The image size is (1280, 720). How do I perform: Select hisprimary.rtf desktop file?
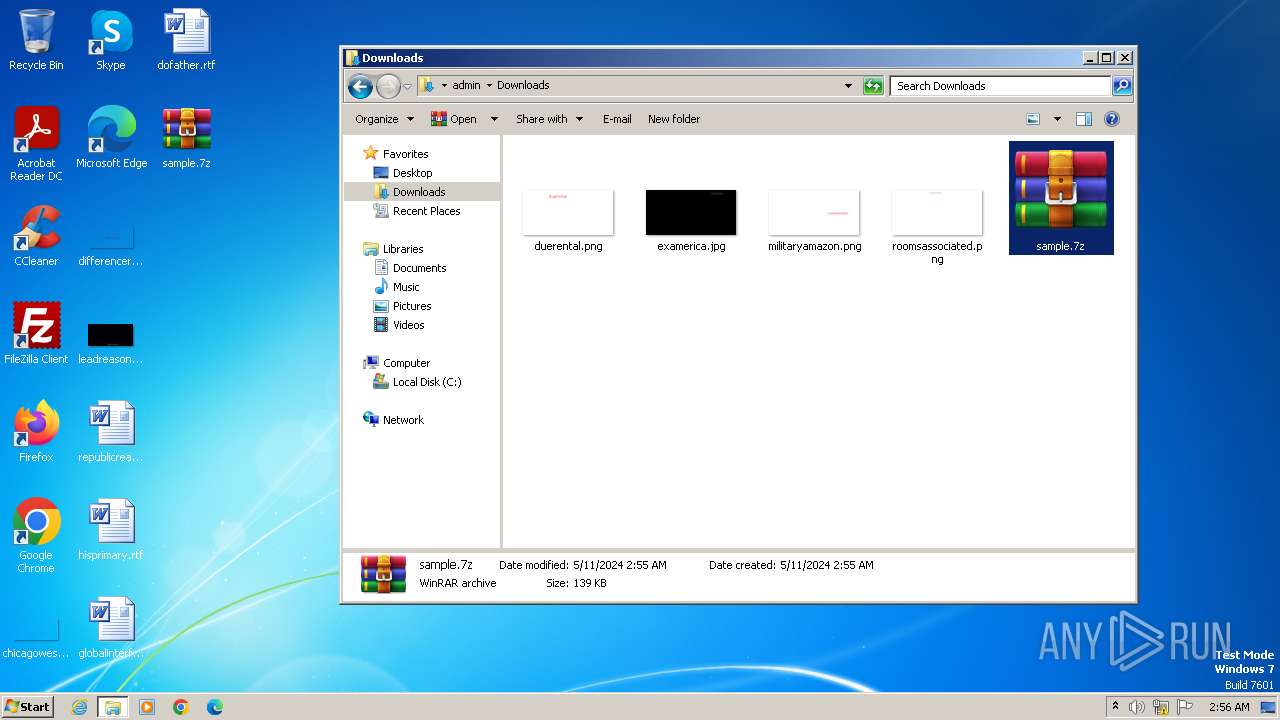point(110,530)
